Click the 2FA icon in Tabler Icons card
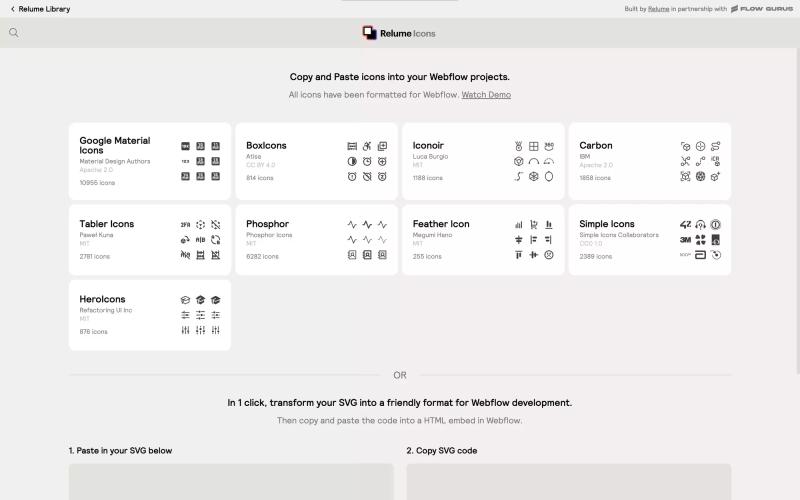This screenshot has width=800, height=500. 185,224
